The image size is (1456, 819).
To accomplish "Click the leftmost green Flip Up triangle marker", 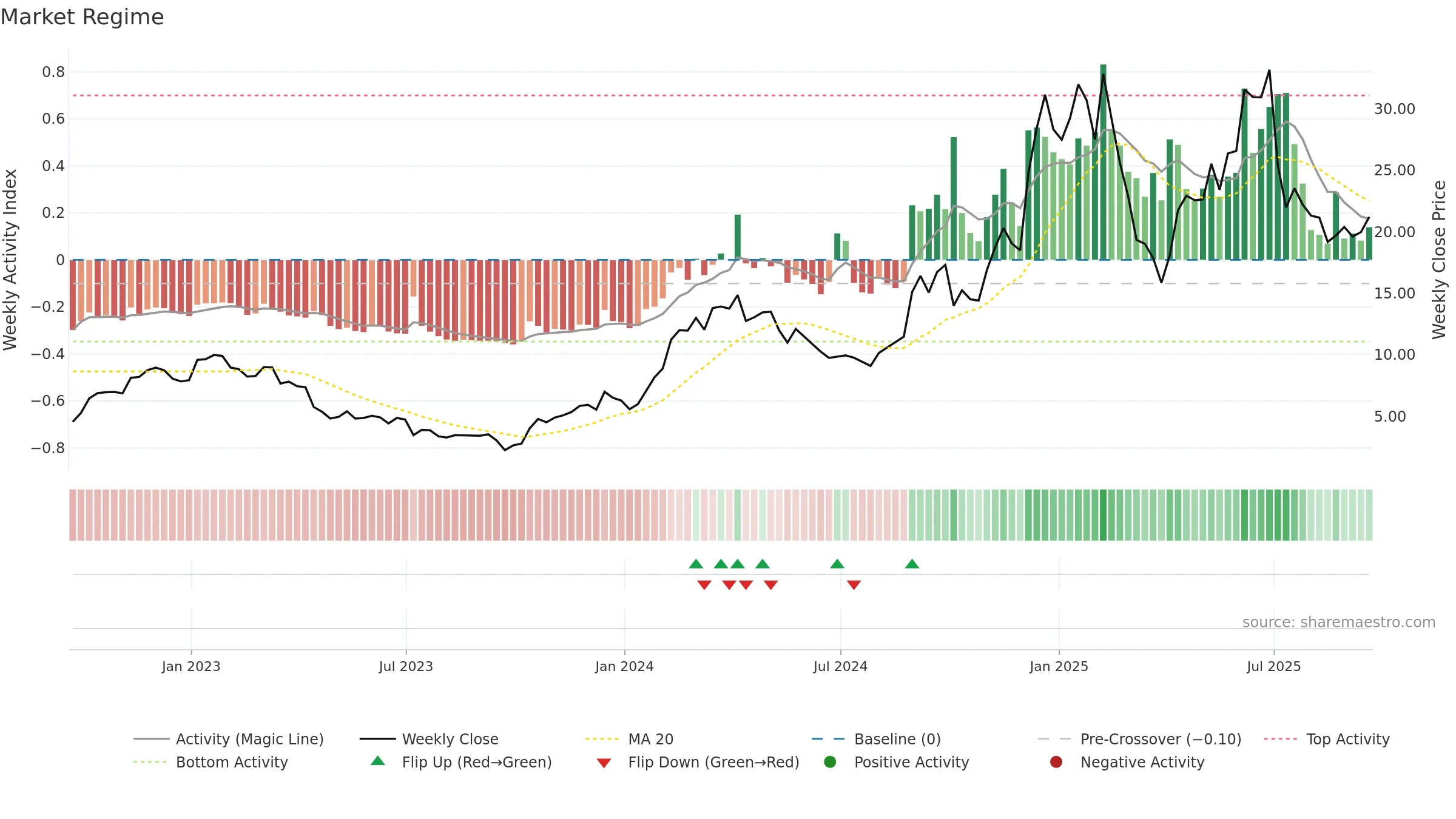I will point(696,564).
